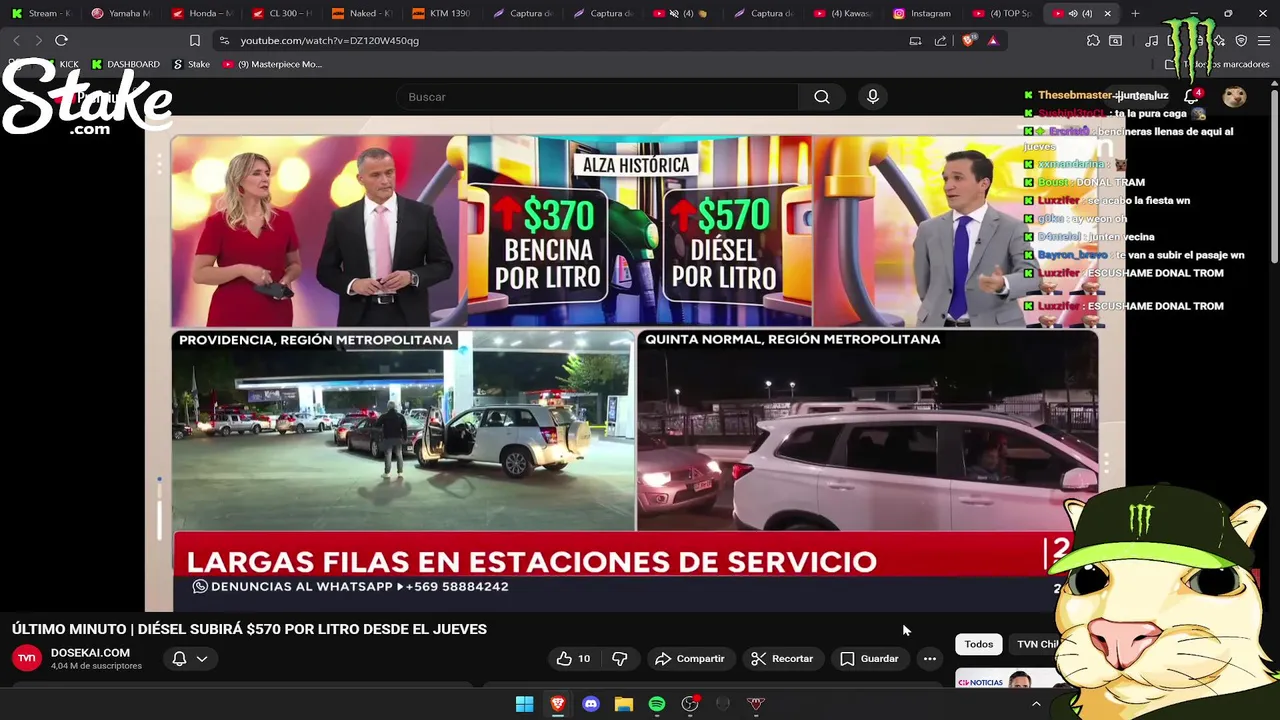Open the dark alien-head app on taskbar

pos(723,704)
